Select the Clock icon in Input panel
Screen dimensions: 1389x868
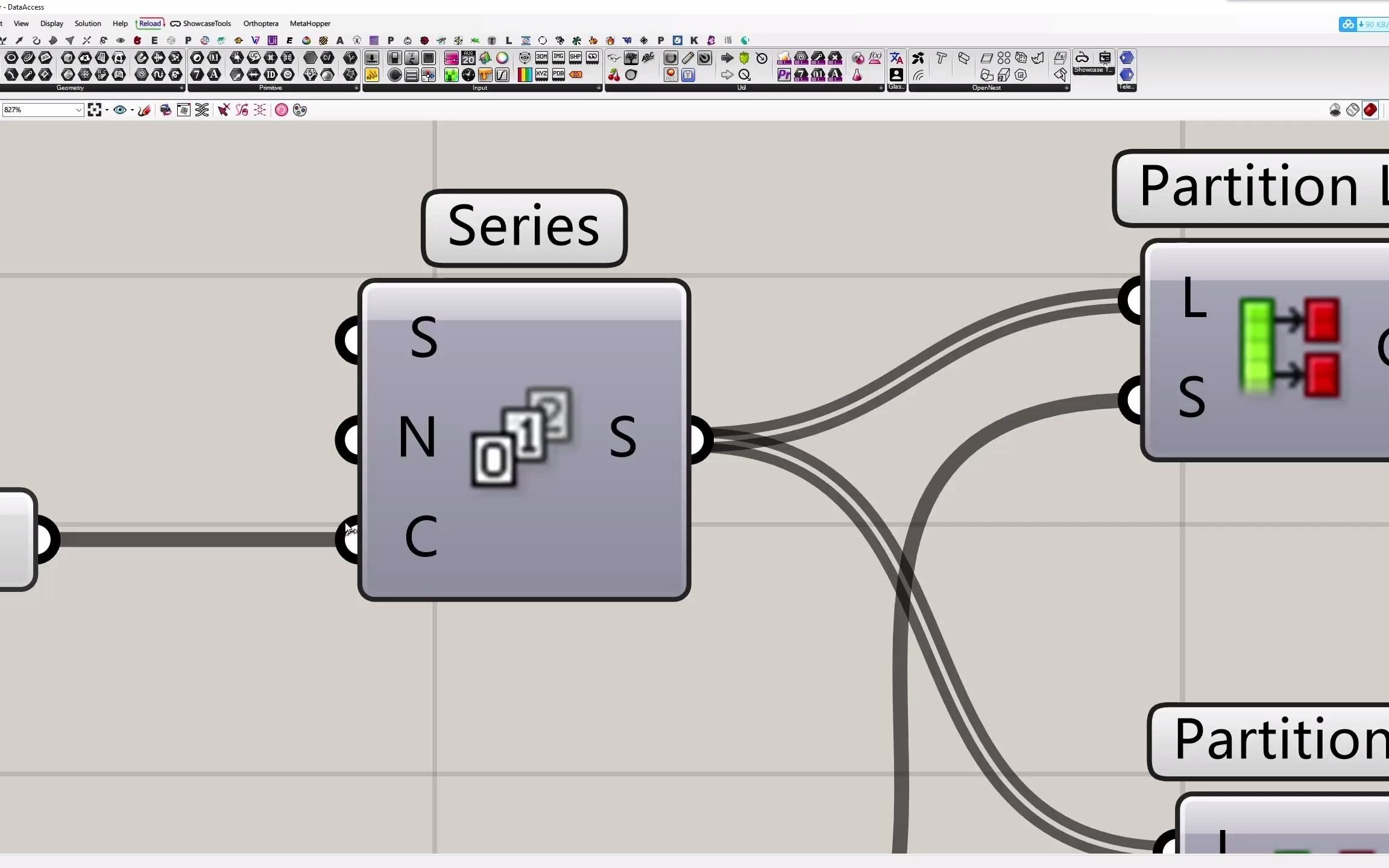(x=468, y=75)
